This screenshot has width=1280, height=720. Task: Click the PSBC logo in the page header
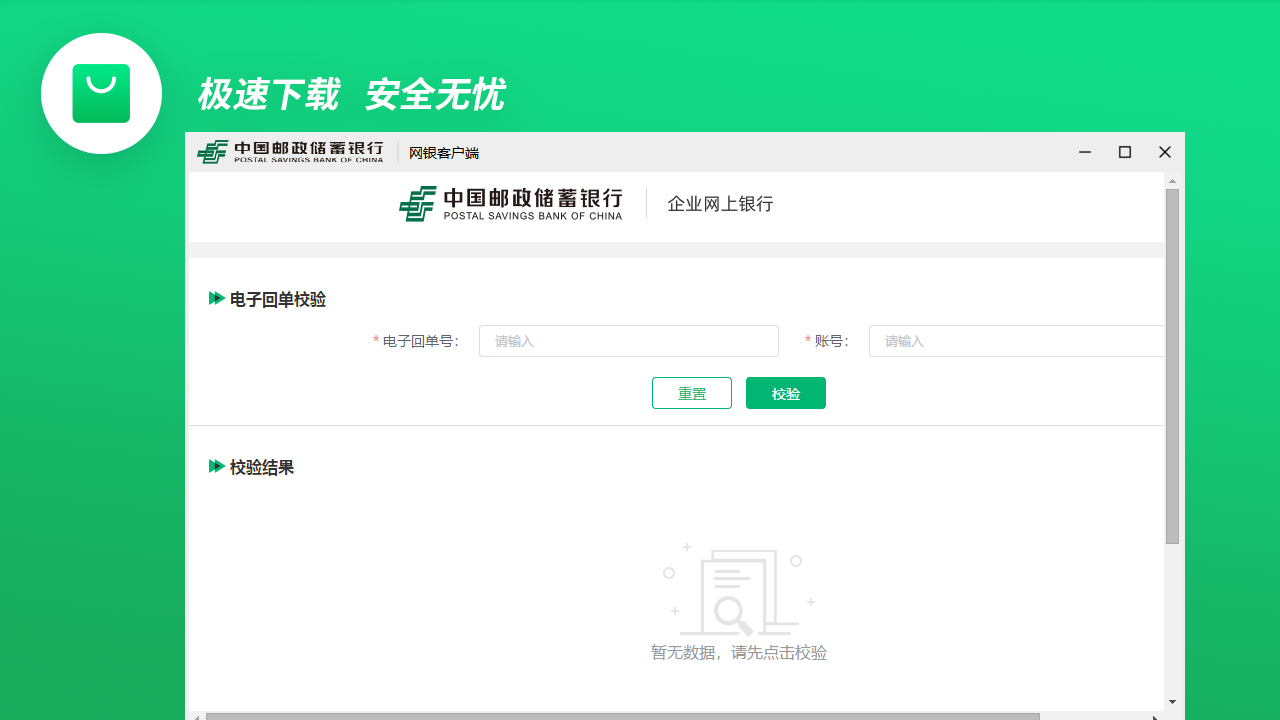click(x=511, y=204)
